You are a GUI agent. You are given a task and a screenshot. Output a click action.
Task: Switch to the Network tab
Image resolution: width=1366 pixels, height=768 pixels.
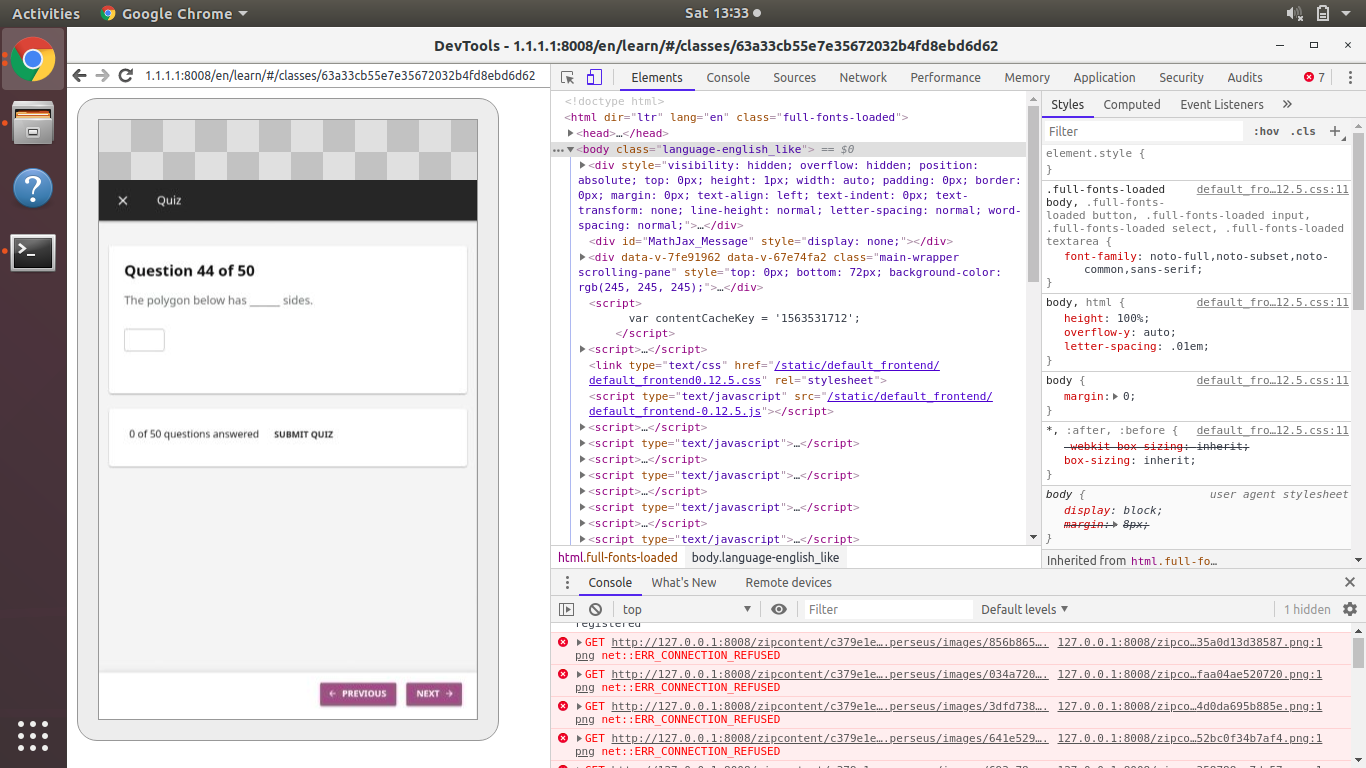pyautogui.click(x=862, y=77)
